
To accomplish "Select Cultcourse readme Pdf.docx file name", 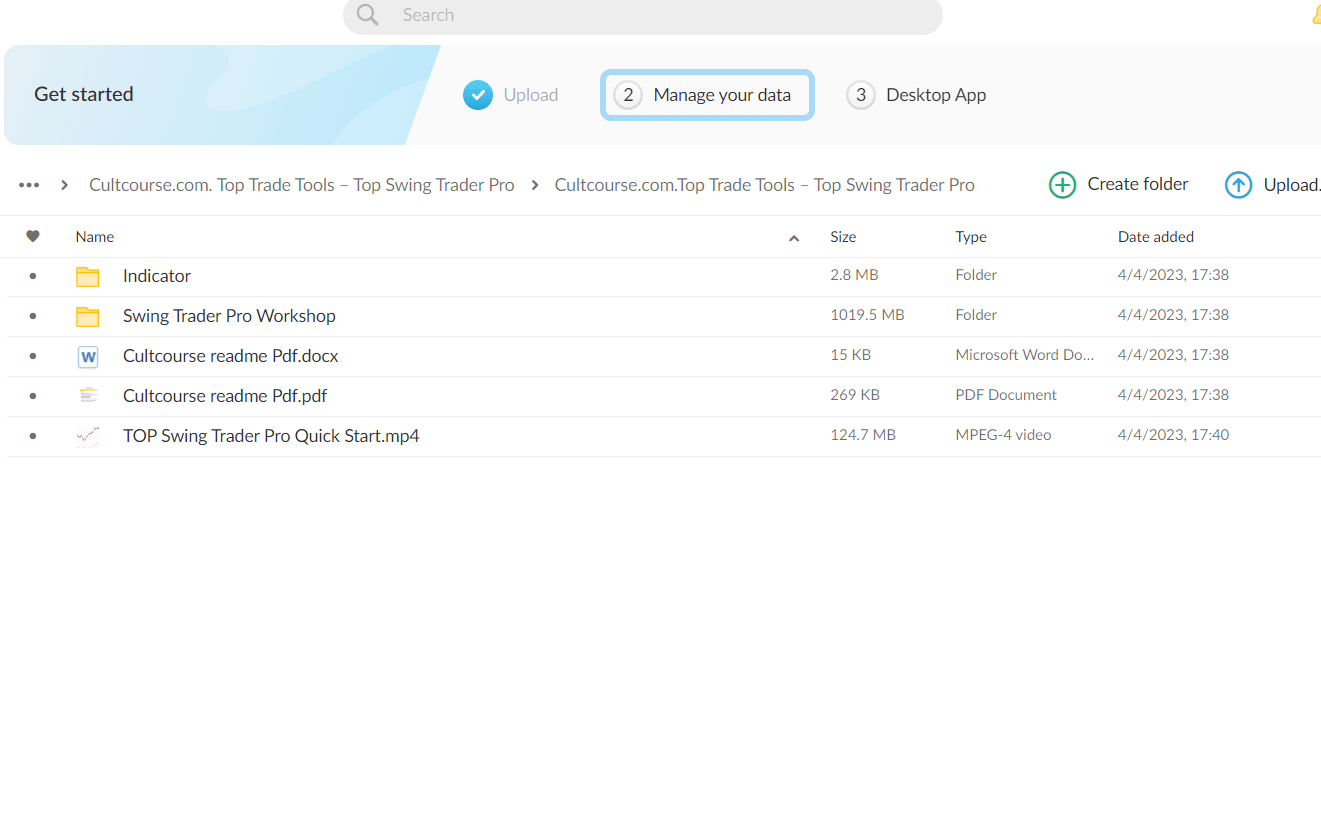I will point(231,356).
